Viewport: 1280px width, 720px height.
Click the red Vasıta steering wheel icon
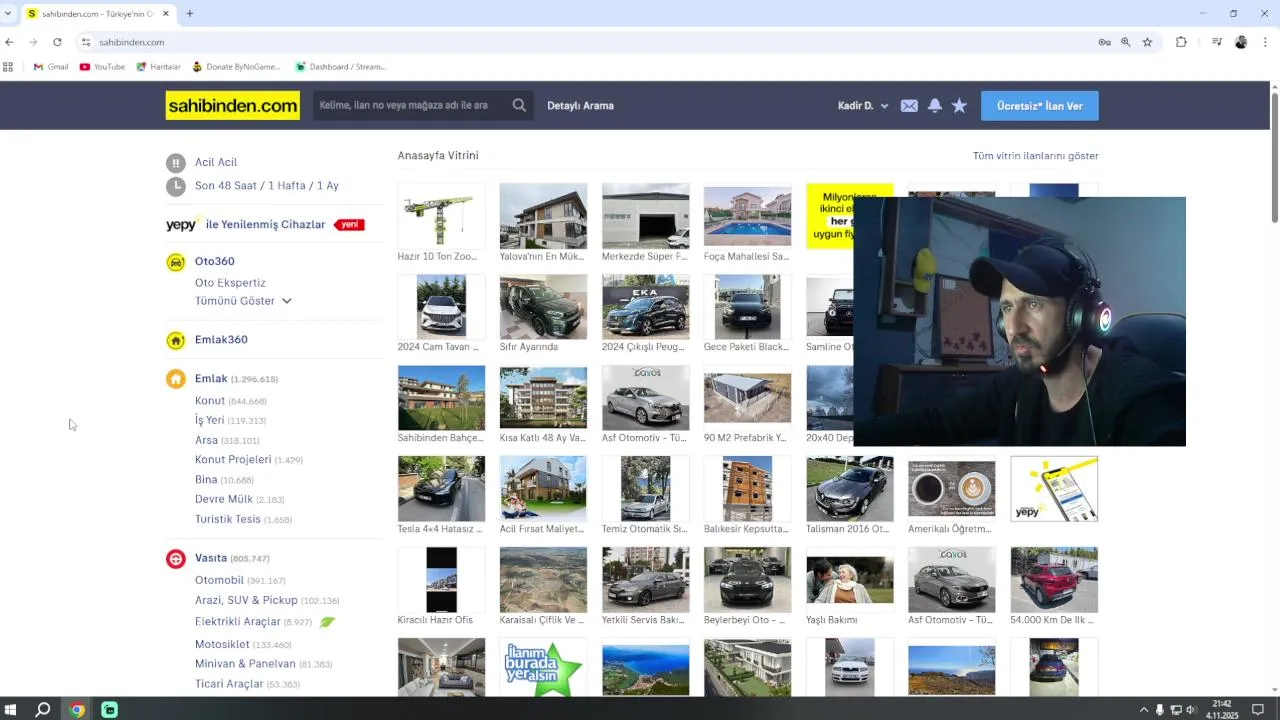pos(176,559)
